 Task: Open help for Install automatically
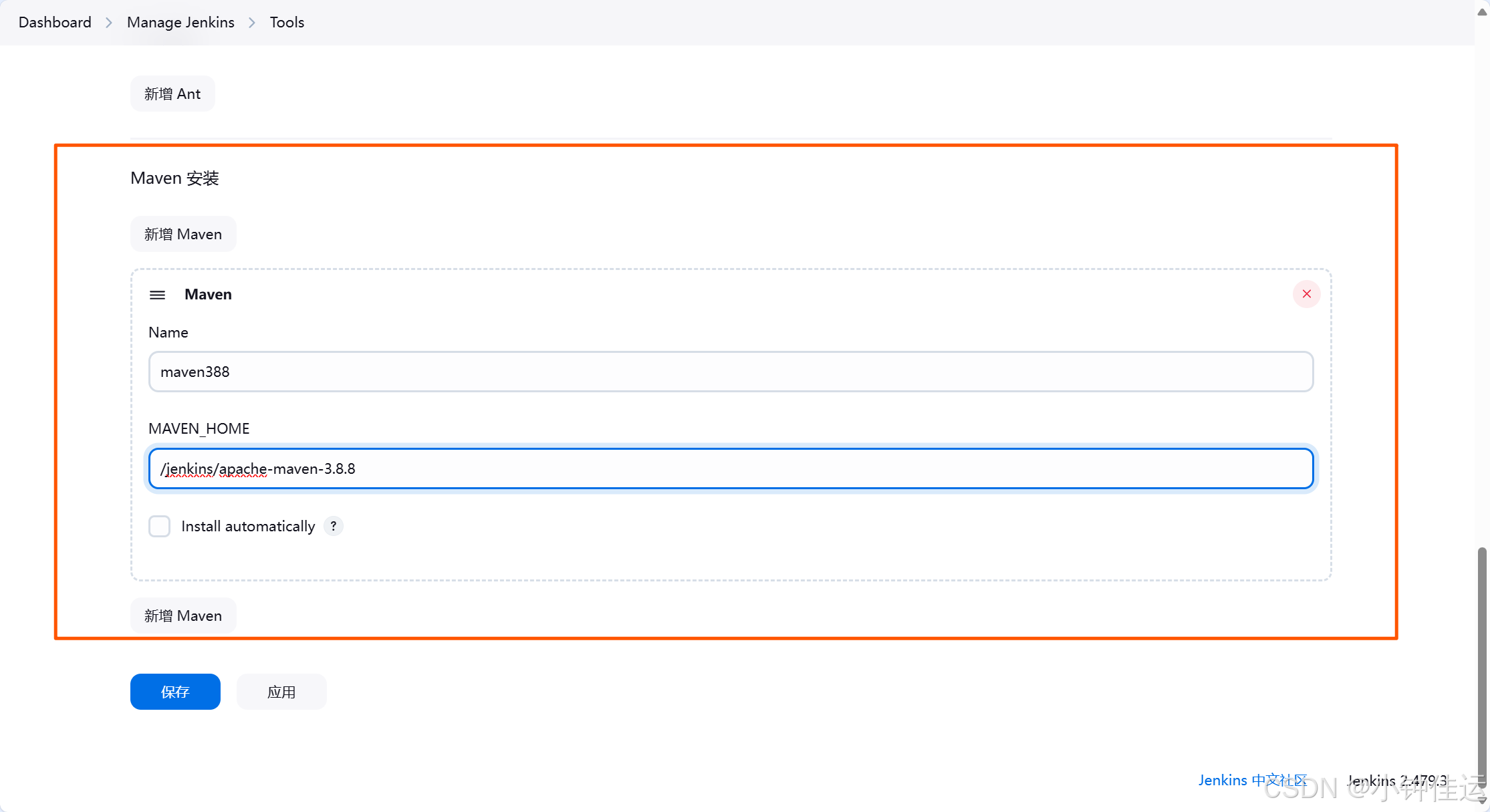(333, 526)
